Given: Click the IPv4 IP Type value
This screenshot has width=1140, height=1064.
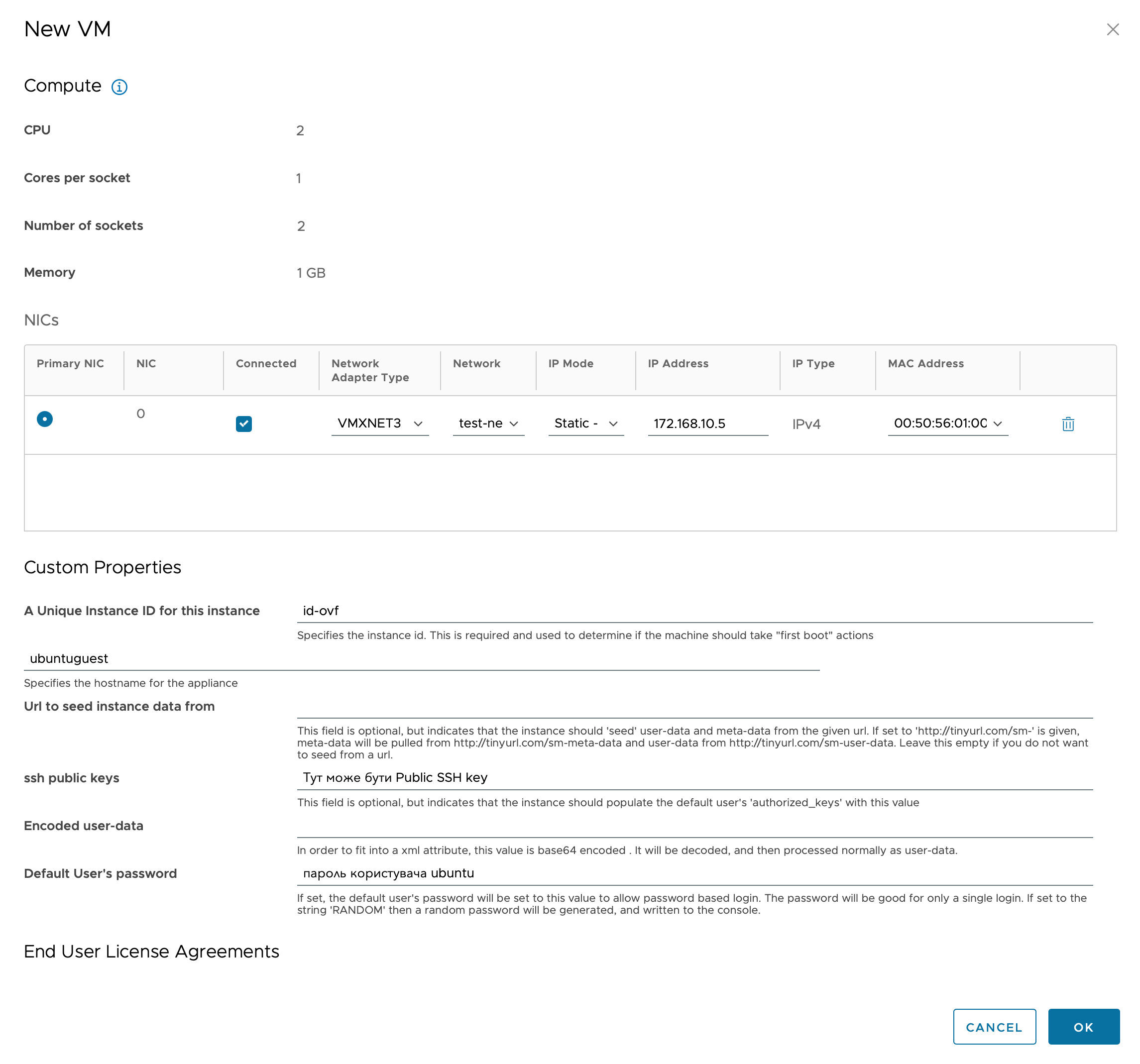Looking at the screenshot, I should point(806,424).
